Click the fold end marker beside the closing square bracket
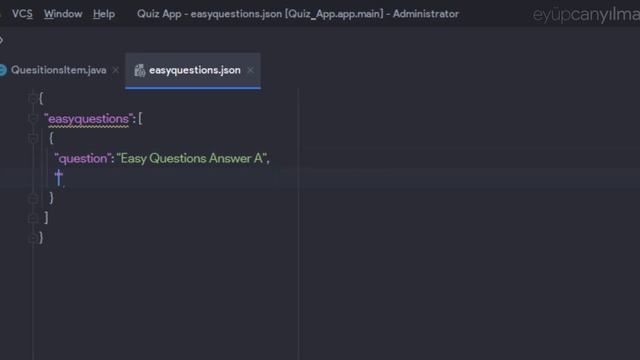This screenshot has width=640, height=360. click(x=33, y=218)
